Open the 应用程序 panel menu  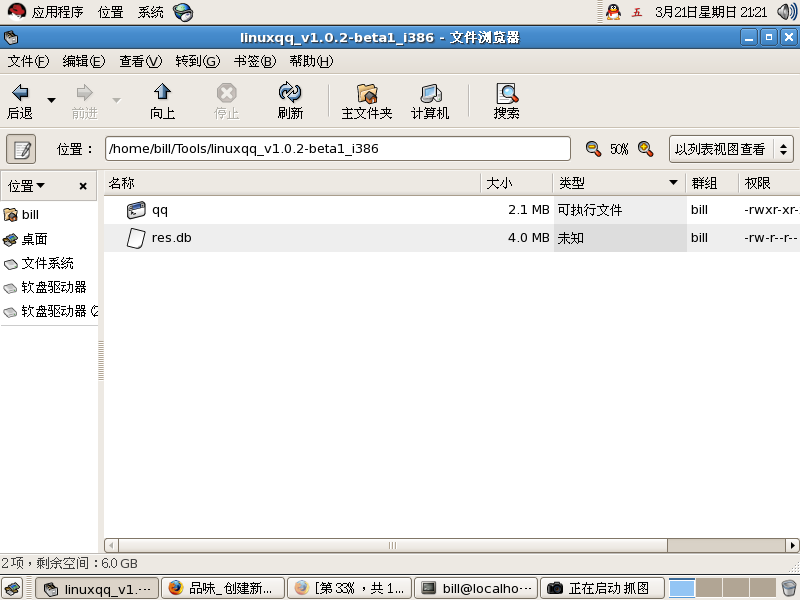(46, 12)
